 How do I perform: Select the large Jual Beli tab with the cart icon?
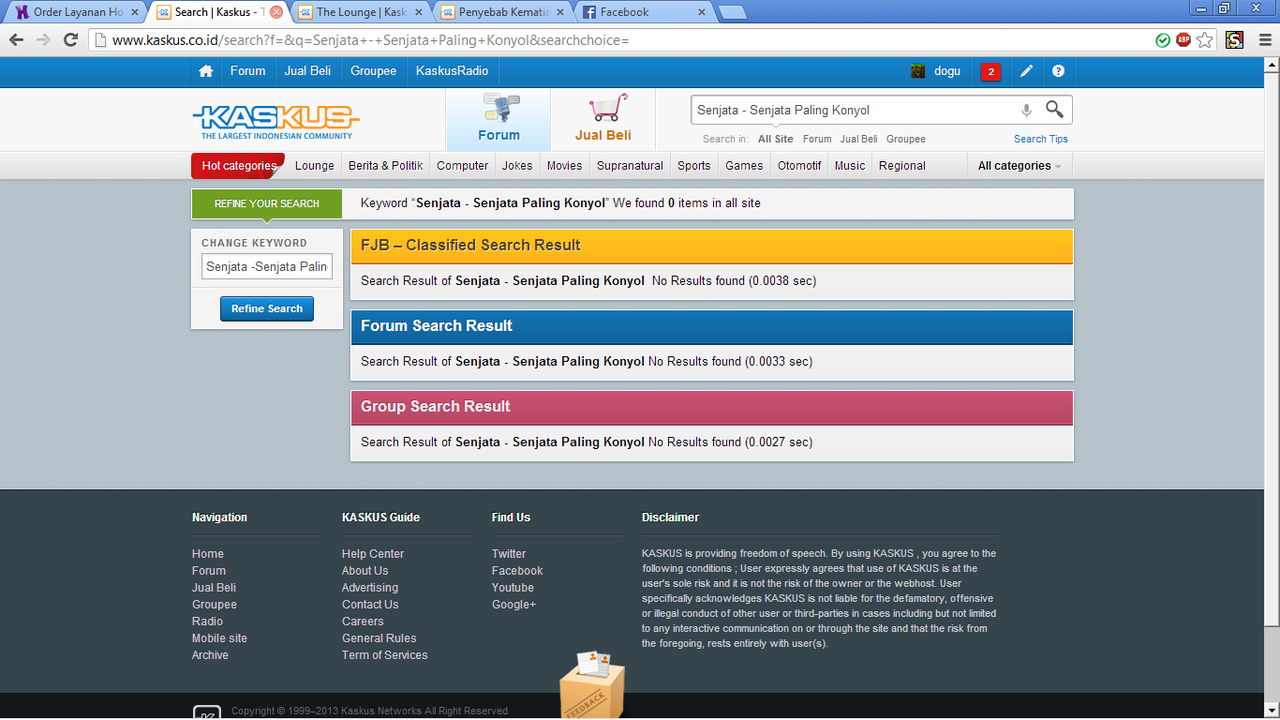coord(603,119)
